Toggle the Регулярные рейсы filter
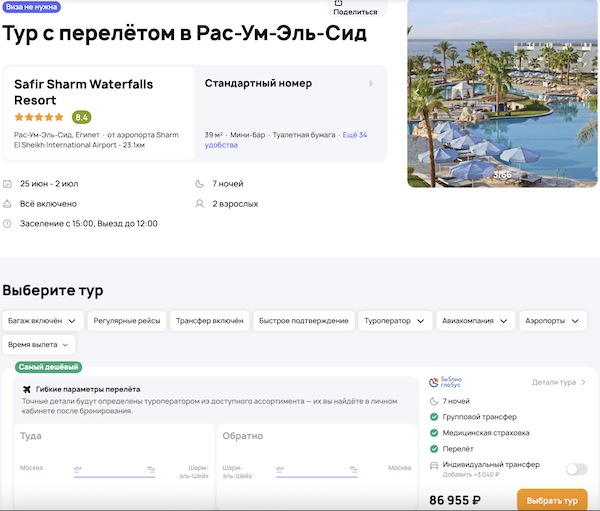 pyautogui.click(x=125, y=321)
